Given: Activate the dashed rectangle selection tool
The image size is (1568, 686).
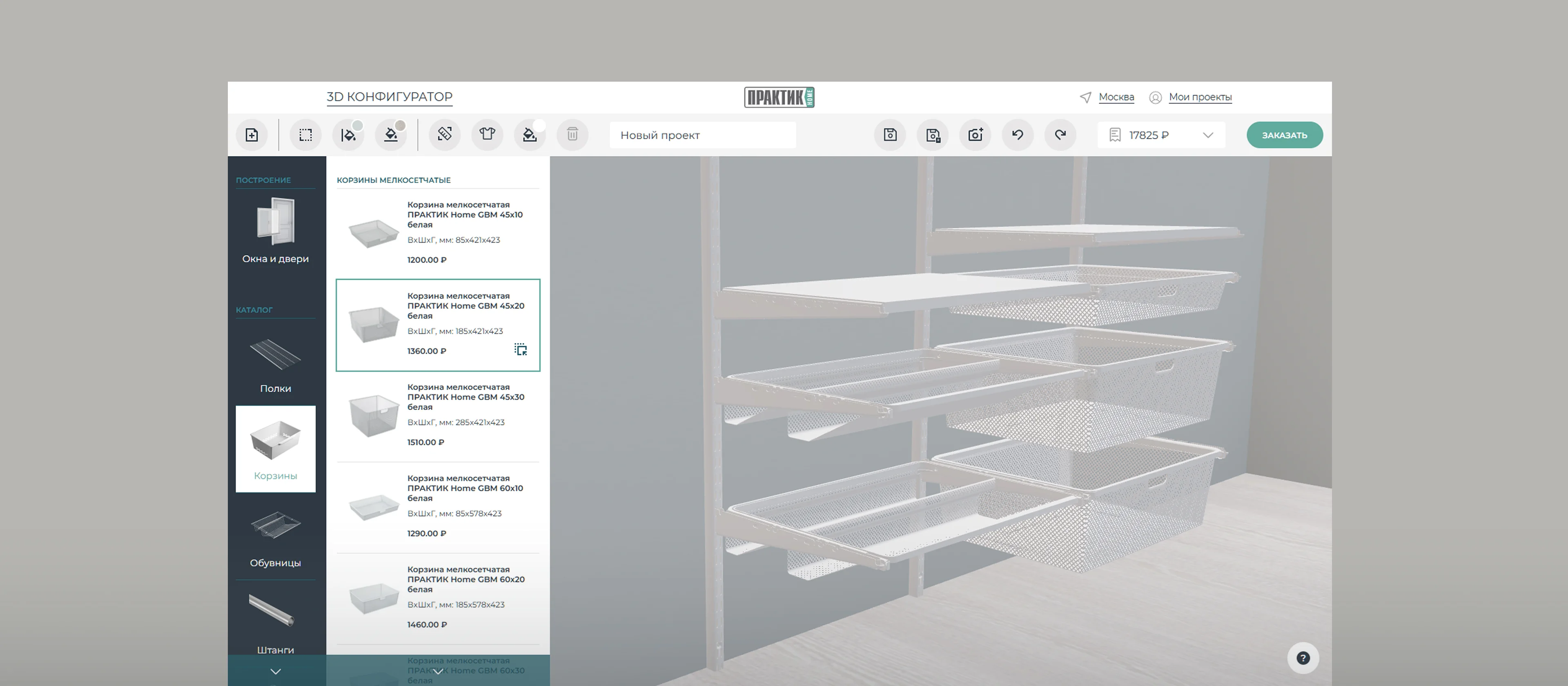Looking at the screenshot, I should tap(305, 135).
